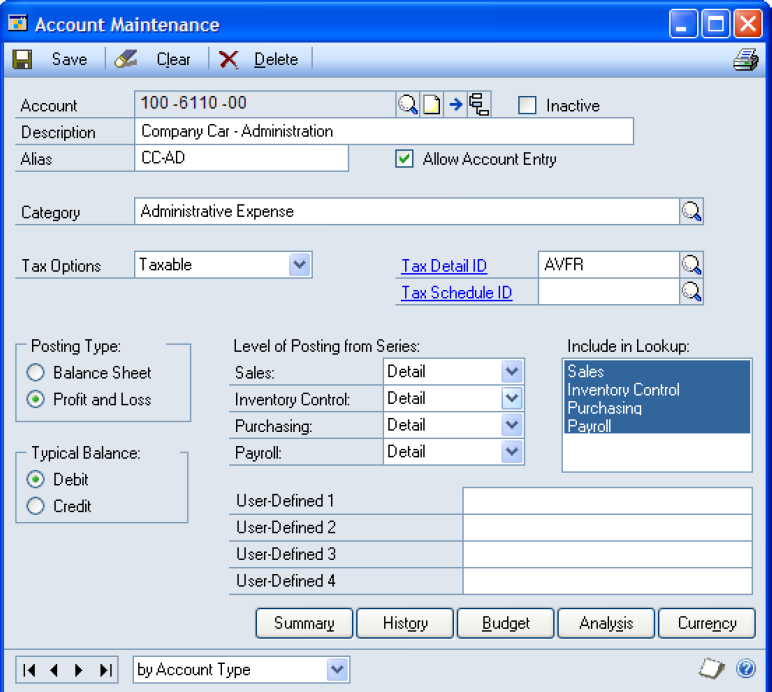Click Delete in the toolbar

(x=260, y=60)
